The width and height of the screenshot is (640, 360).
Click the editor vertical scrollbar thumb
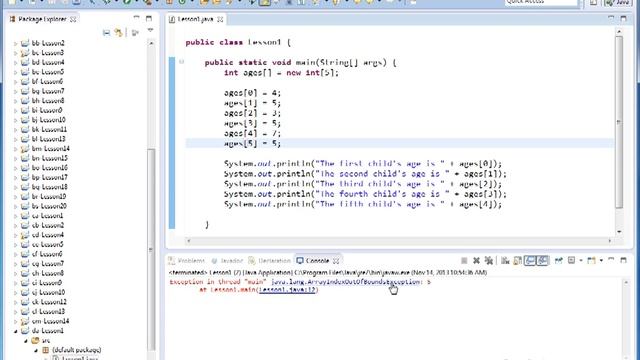[x=619, y=122]
